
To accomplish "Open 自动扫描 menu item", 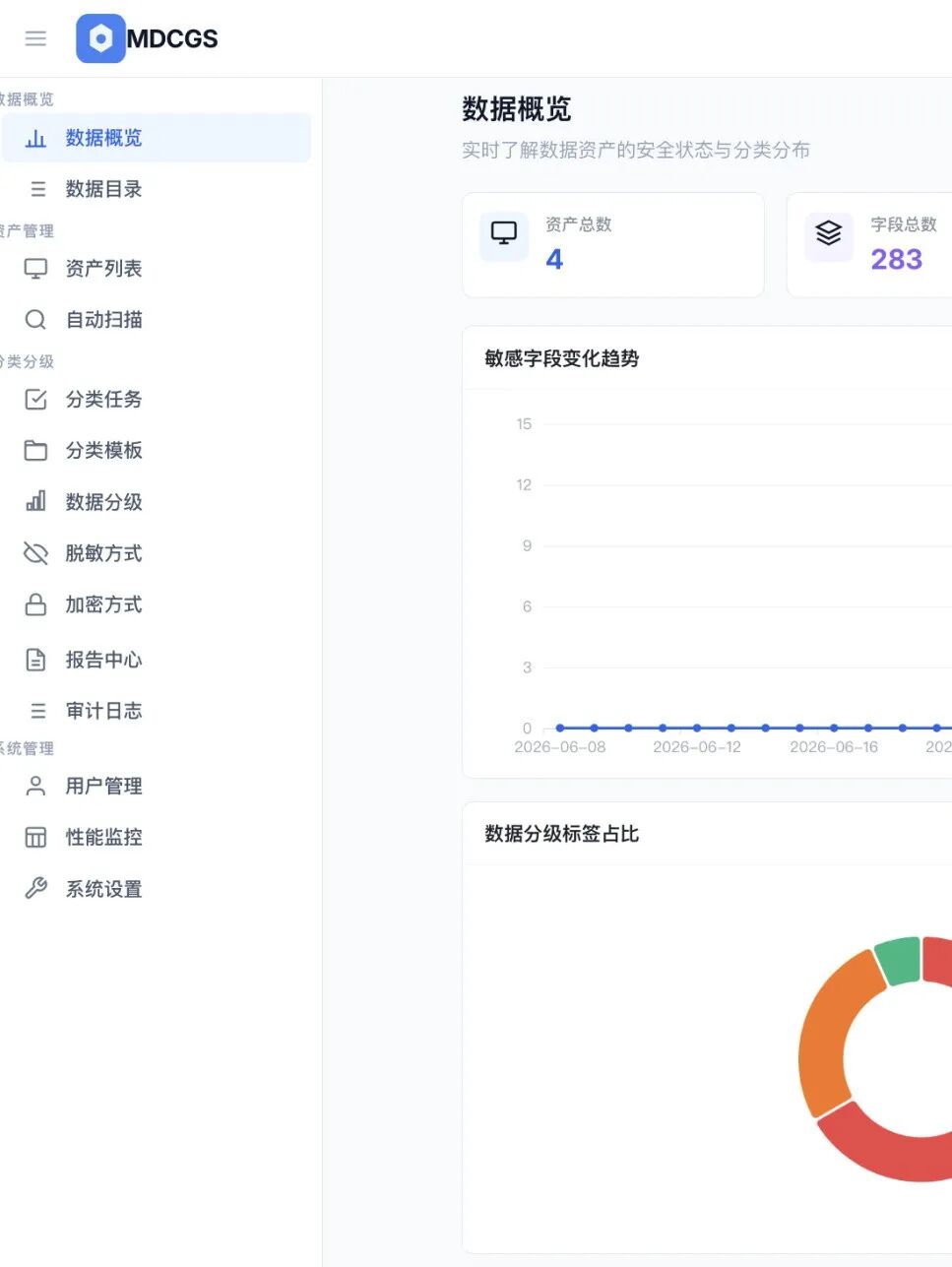I will [156, 320].
